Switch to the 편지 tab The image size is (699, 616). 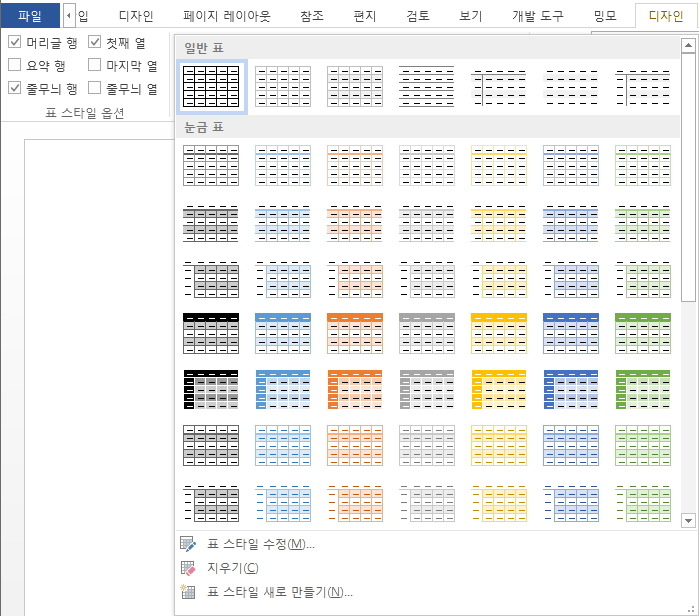pos(365,16)
